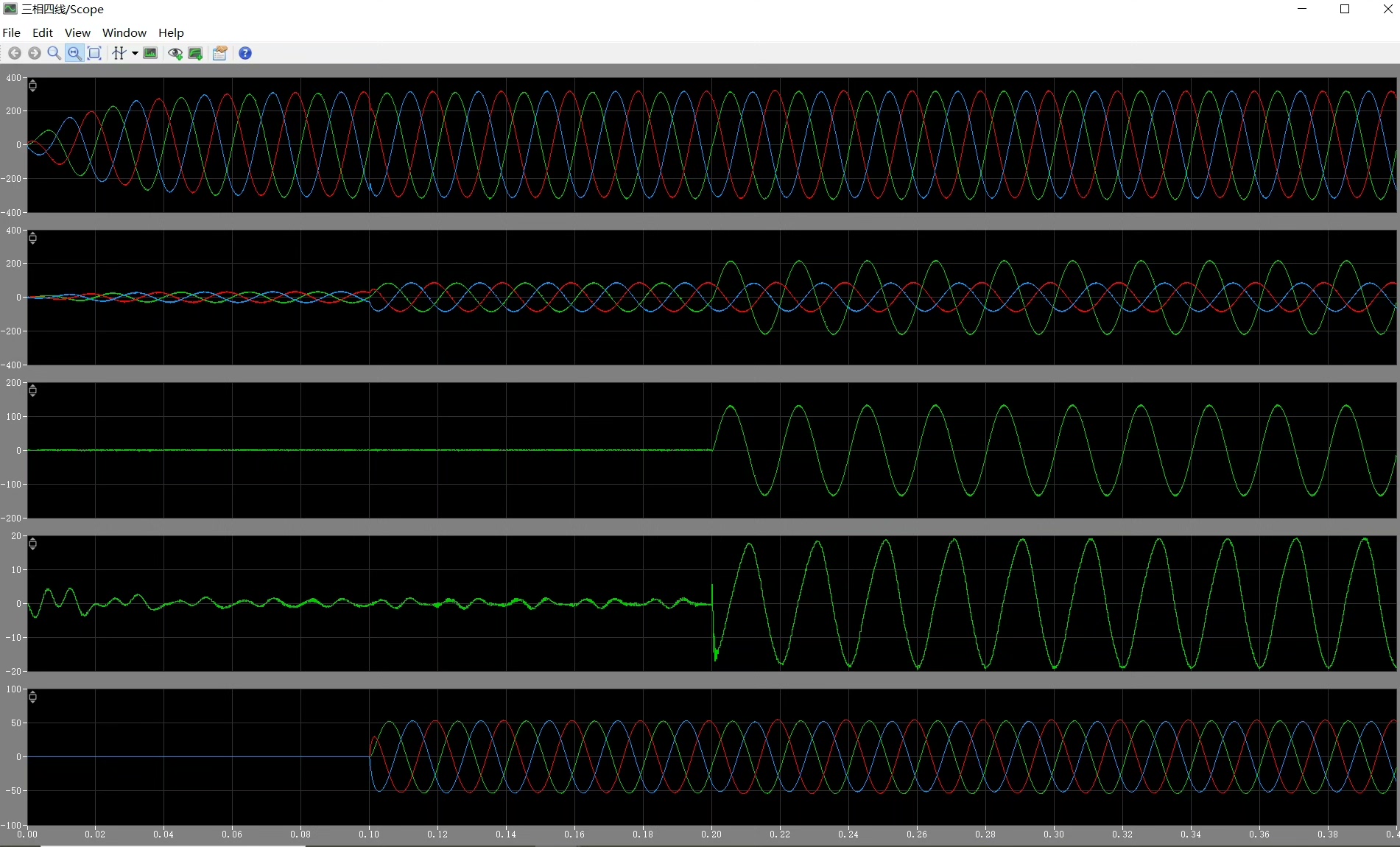Save the current view with eye icon
The width and height of the screenshot is (1400, 847).
point(175,53)
